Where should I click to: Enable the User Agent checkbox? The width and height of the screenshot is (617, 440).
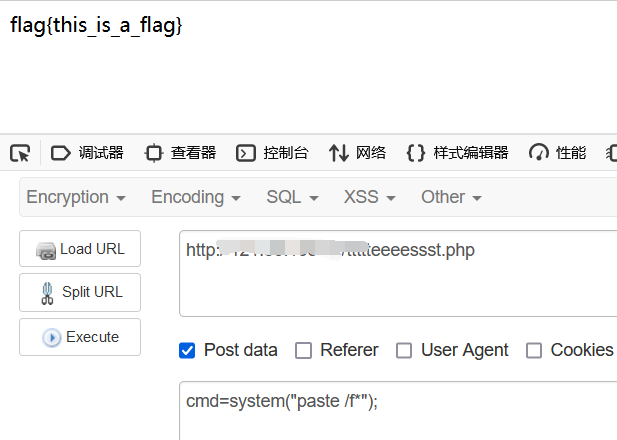pyautogui.click(x=404, y=350)
